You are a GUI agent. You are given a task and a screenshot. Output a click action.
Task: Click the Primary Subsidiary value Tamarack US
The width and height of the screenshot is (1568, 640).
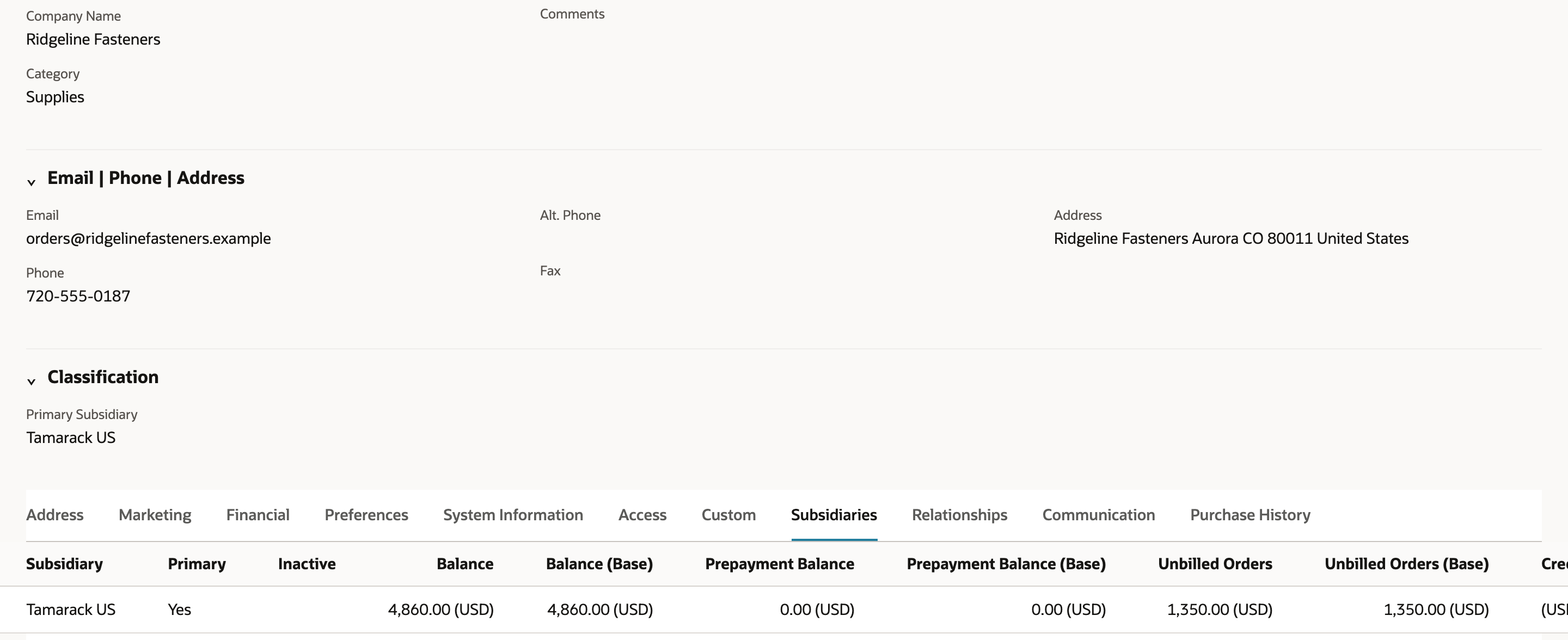(x=71, y=438)
